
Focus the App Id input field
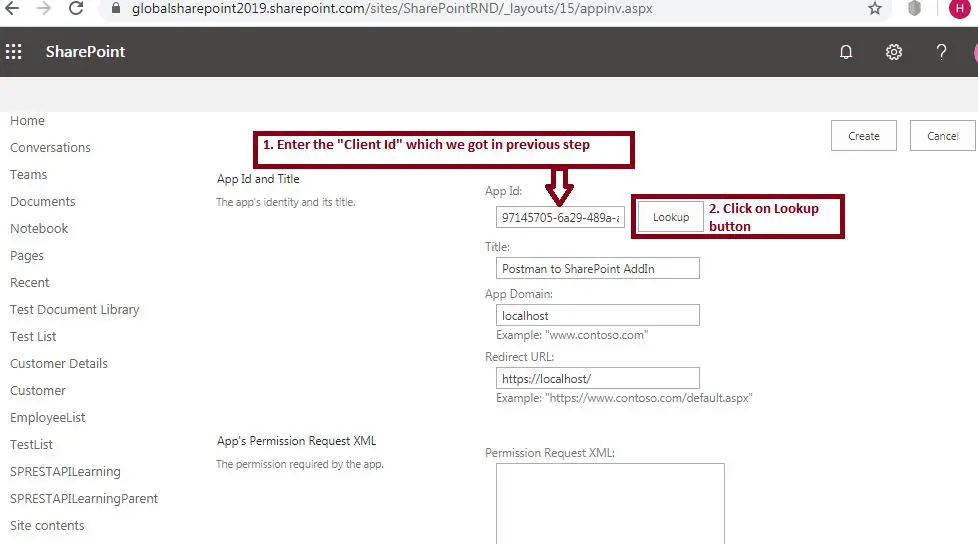coord(560,217)
